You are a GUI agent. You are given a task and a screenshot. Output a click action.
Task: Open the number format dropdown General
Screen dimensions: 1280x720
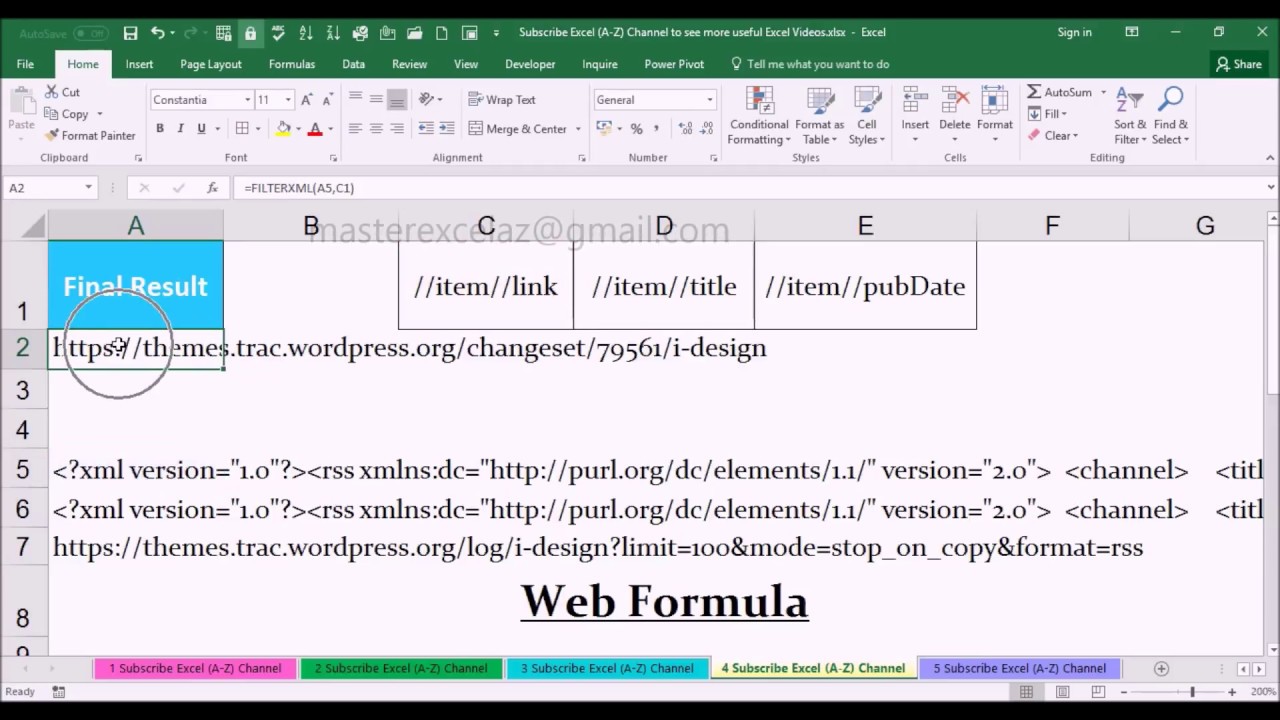(710, 100)
